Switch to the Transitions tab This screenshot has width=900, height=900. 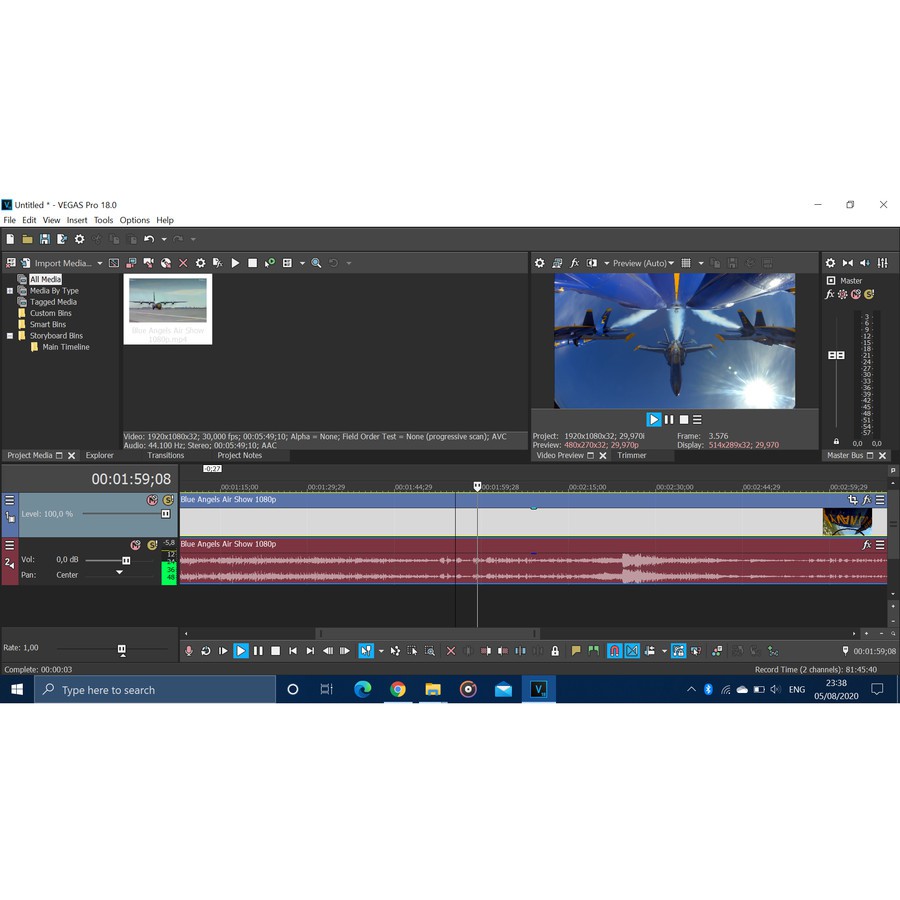166,455
